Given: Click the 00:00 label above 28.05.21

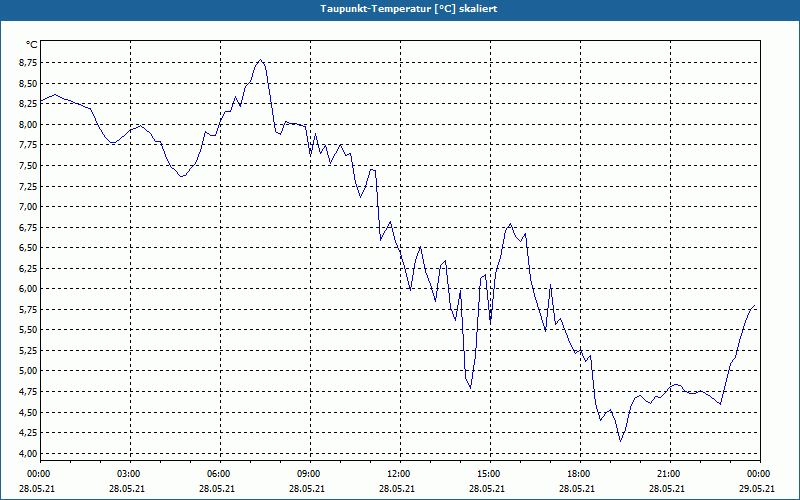Looking at the screenshot, I should click(x=38, y=474).
